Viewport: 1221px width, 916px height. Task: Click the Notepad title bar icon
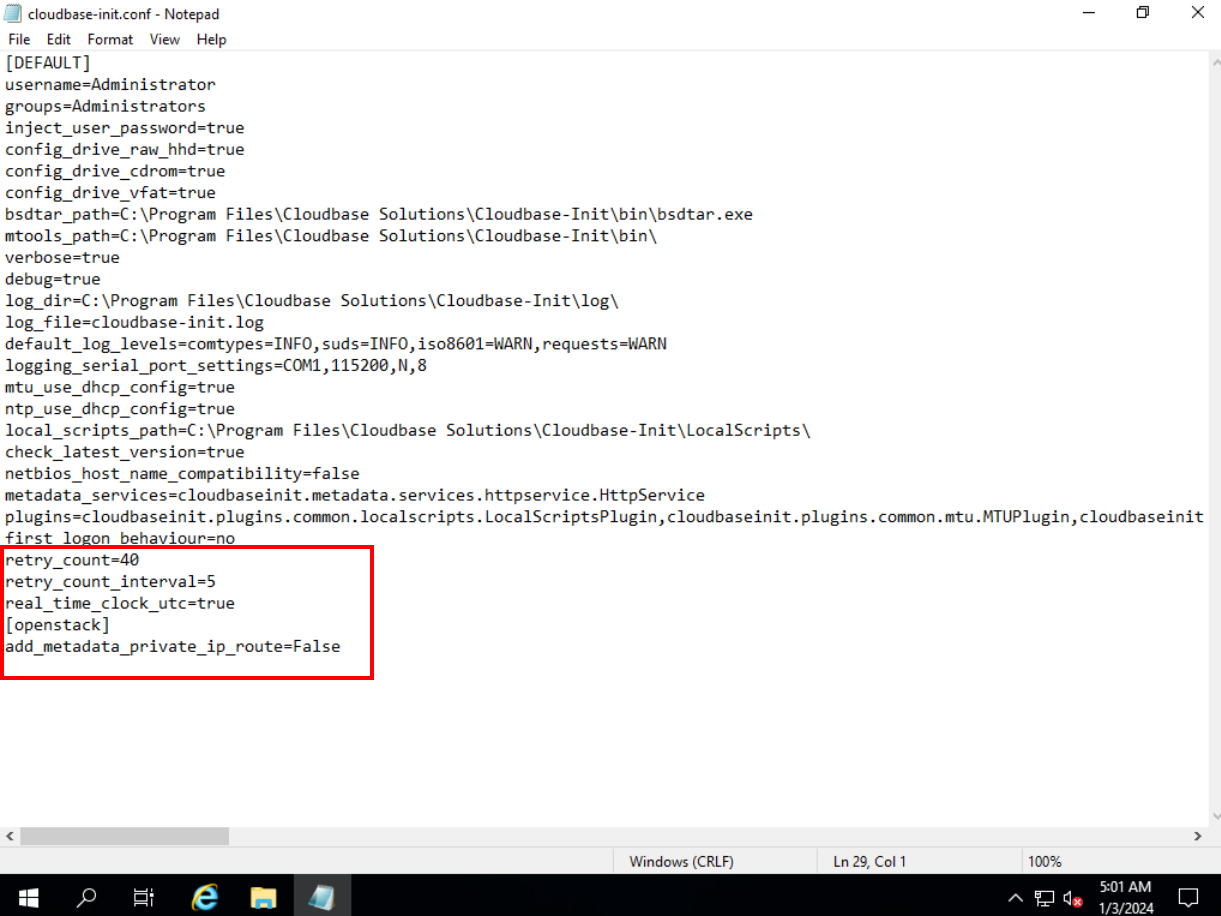14,14
